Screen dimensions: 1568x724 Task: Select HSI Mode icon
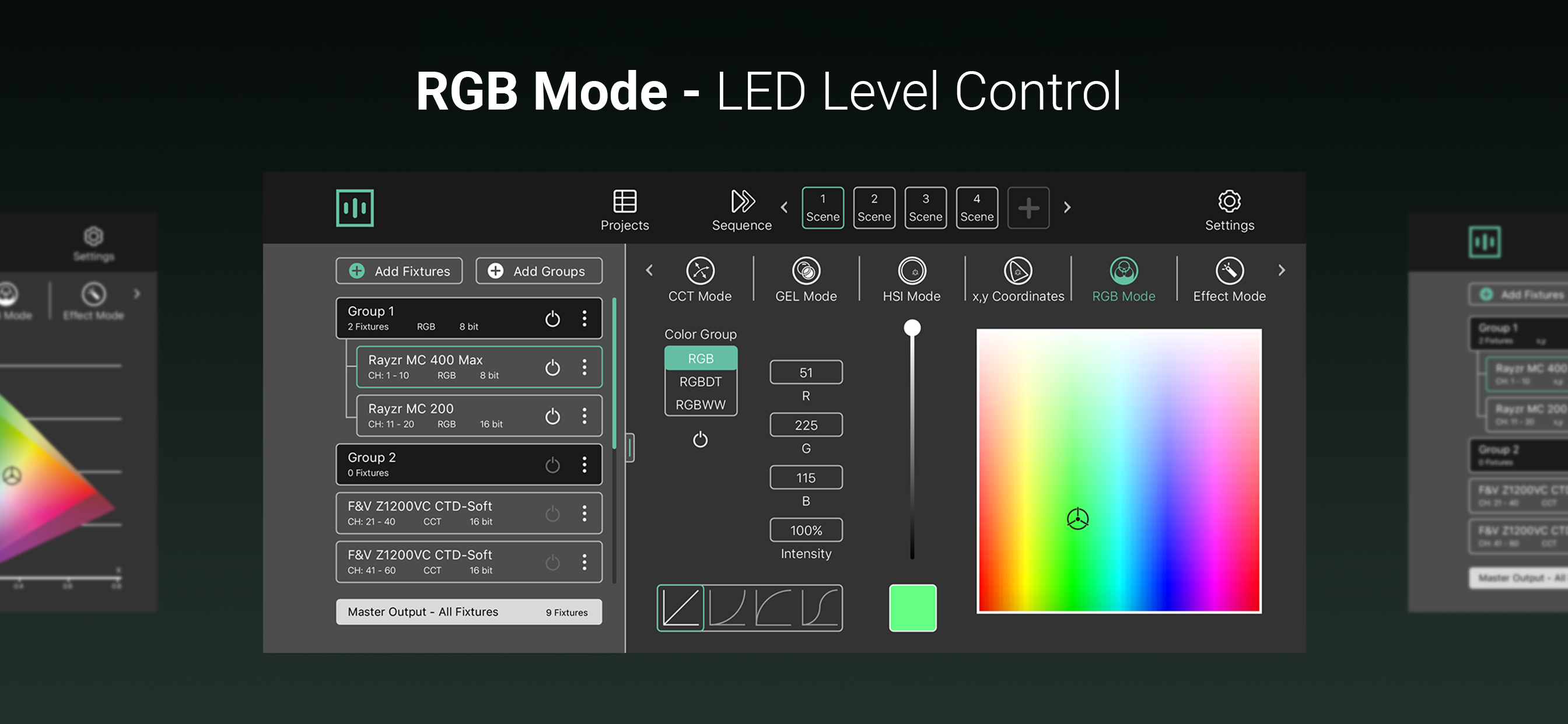coord(912,270)
